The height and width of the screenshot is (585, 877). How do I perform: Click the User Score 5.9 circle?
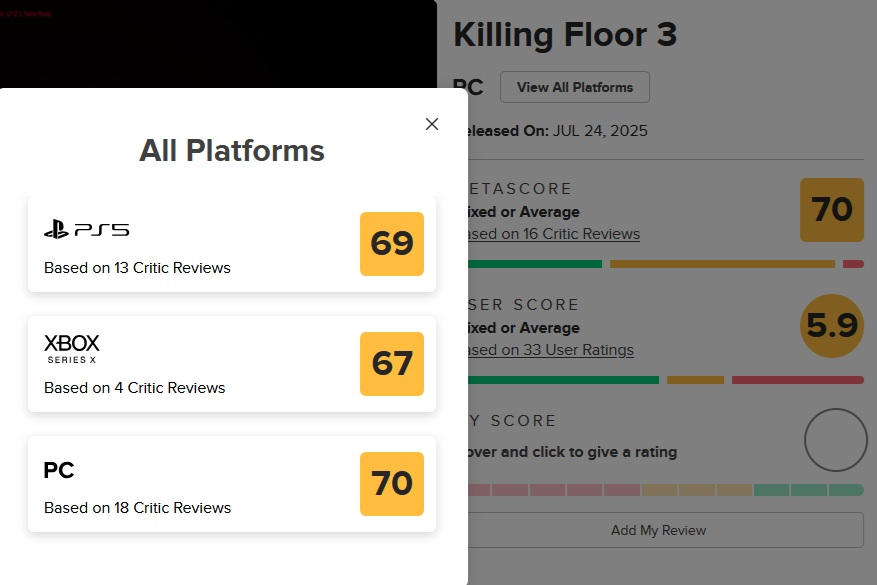coord(832,325)
